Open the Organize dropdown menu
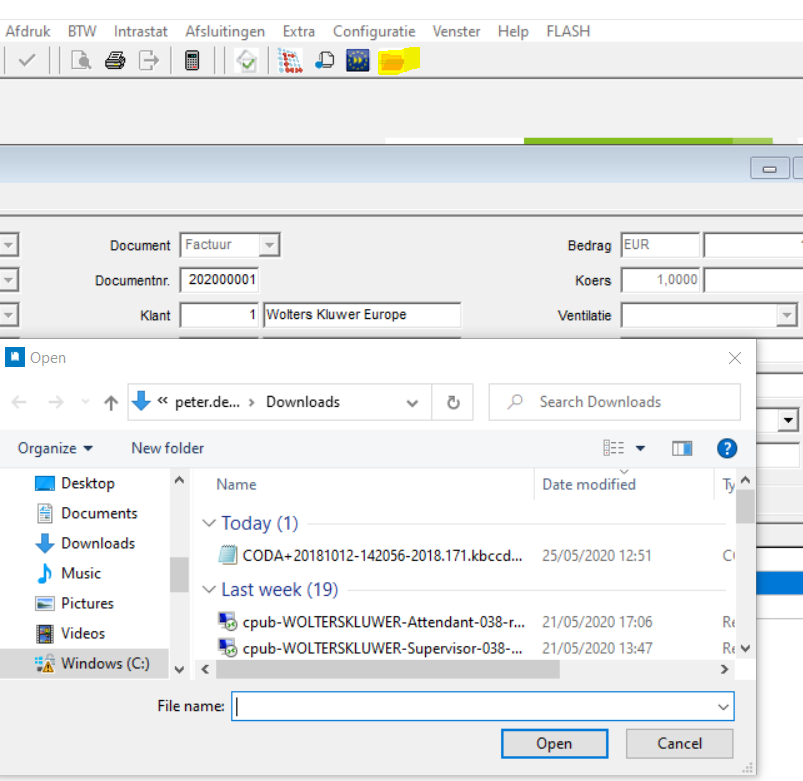 [55, 448]
